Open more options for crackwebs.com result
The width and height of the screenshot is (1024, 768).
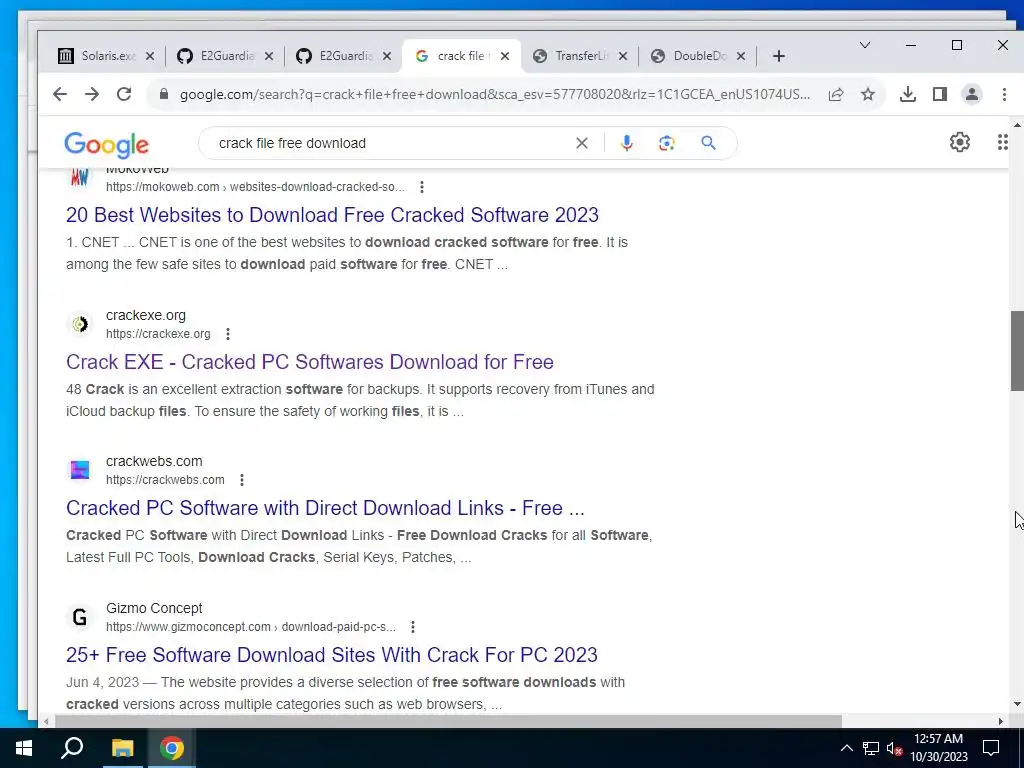(242, 480)
